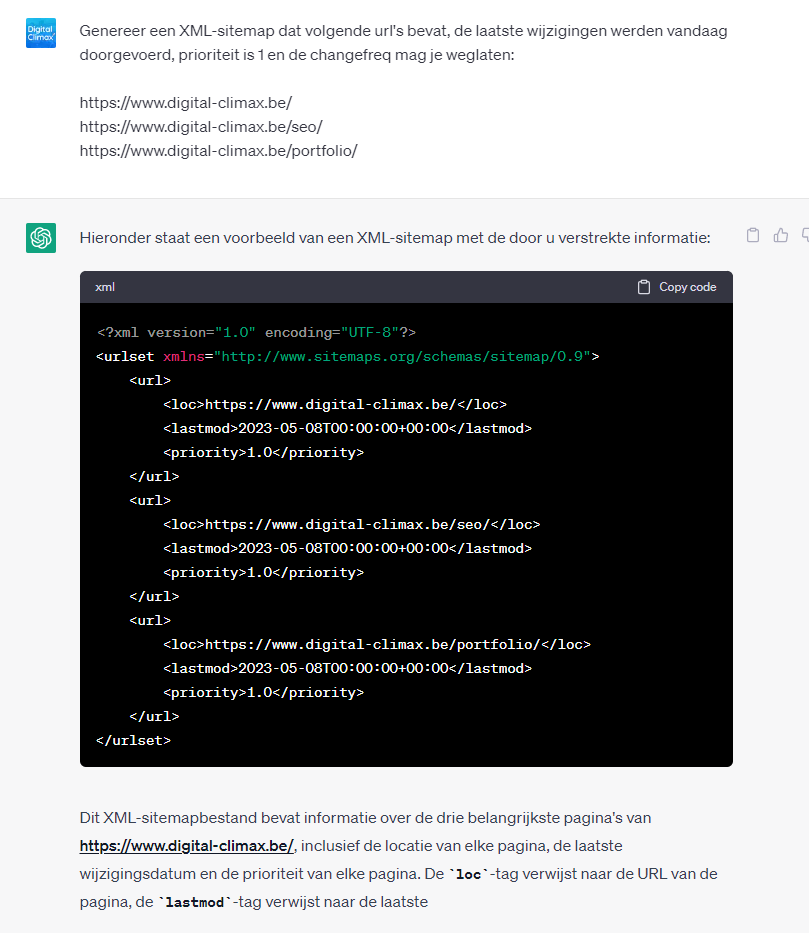Click the clipboard icon in code header

point(644,287)
